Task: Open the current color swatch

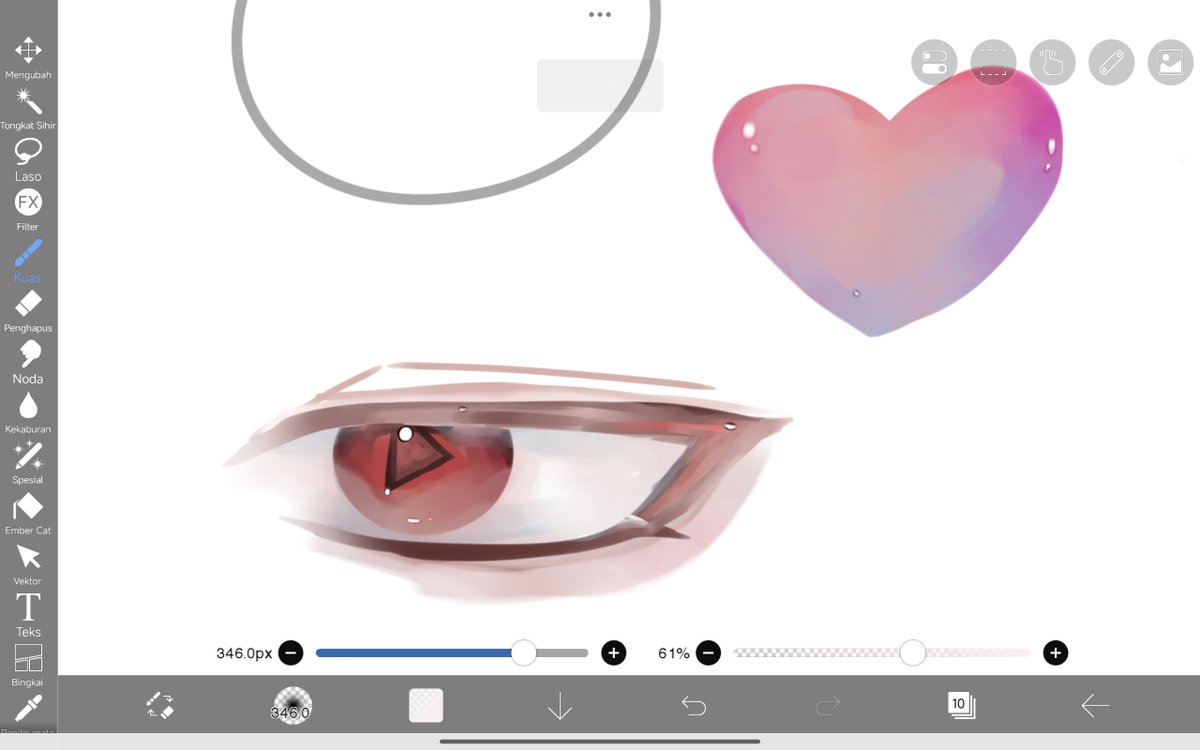Action: tap(426, 706)
